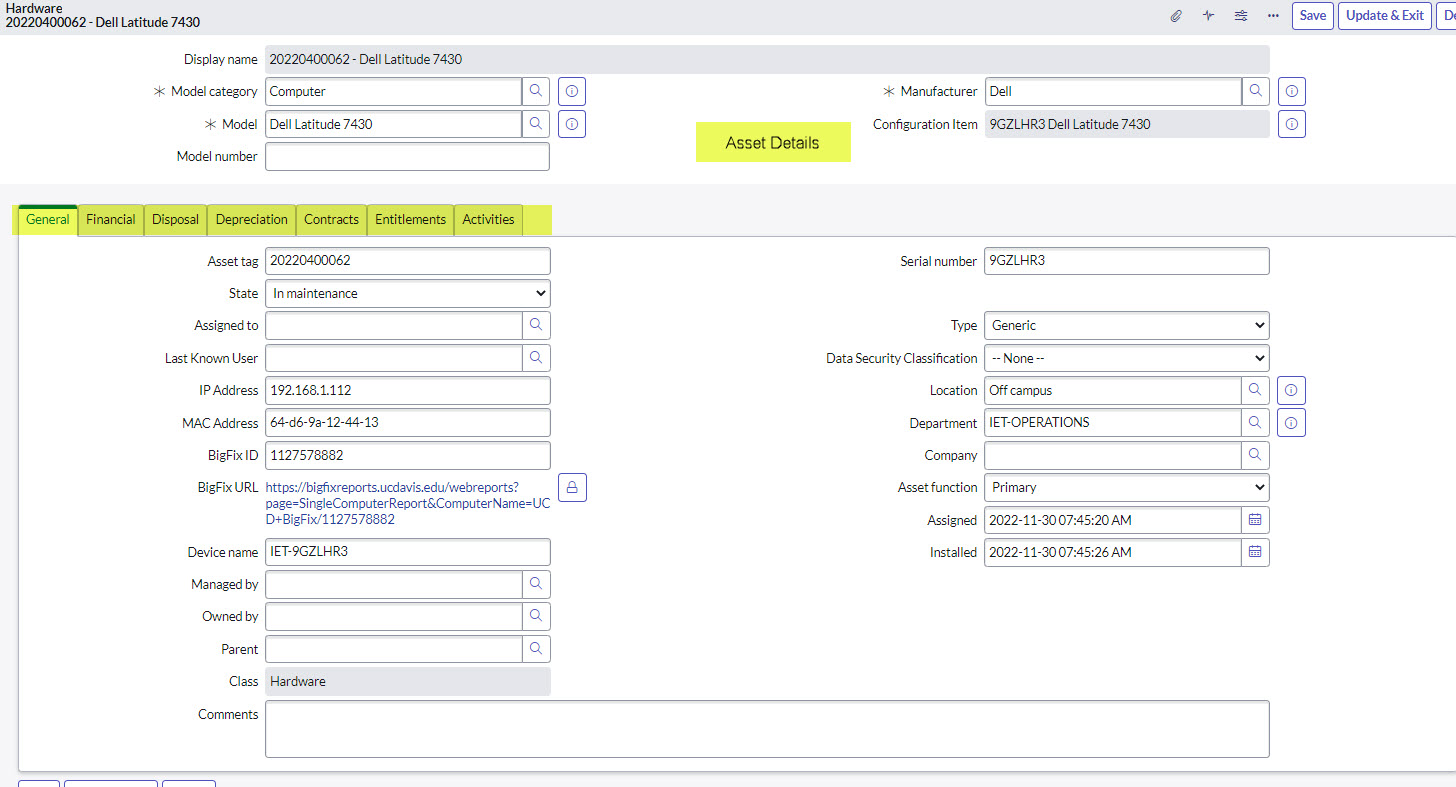Search lookup for Department field
The width and height of the screenshot is (1456, 787).
[x=1256, y=423]
